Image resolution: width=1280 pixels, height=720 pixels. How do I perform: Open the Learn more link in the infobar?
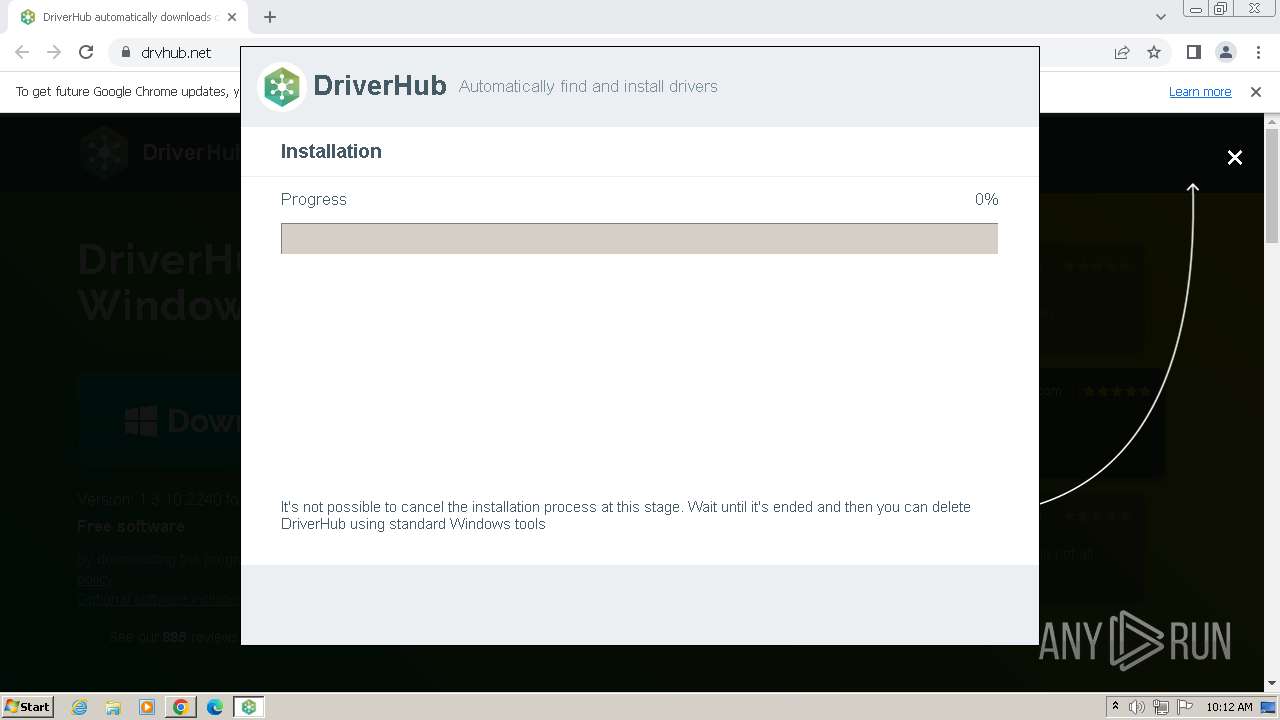pos(1200,92)
